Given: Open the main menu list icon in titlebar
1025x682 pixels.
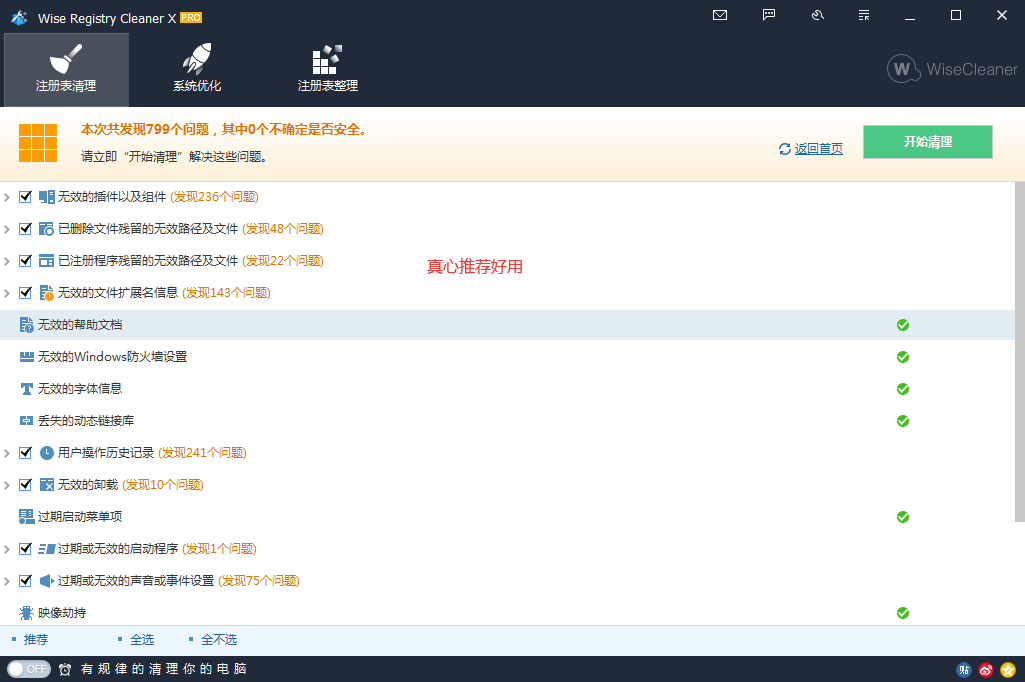Looking at the screenshot, I should [863, 15].
